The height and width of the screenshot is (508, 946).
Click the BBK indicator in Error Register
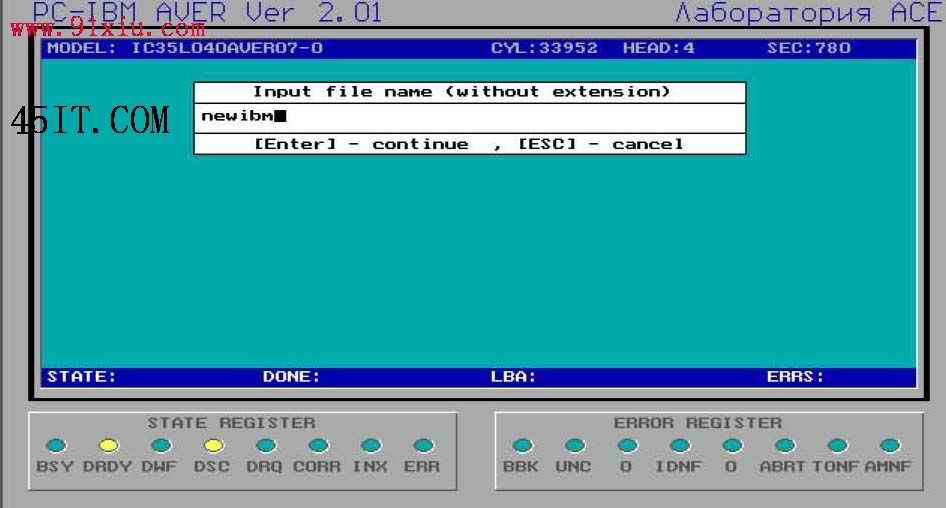click(521, 445)
